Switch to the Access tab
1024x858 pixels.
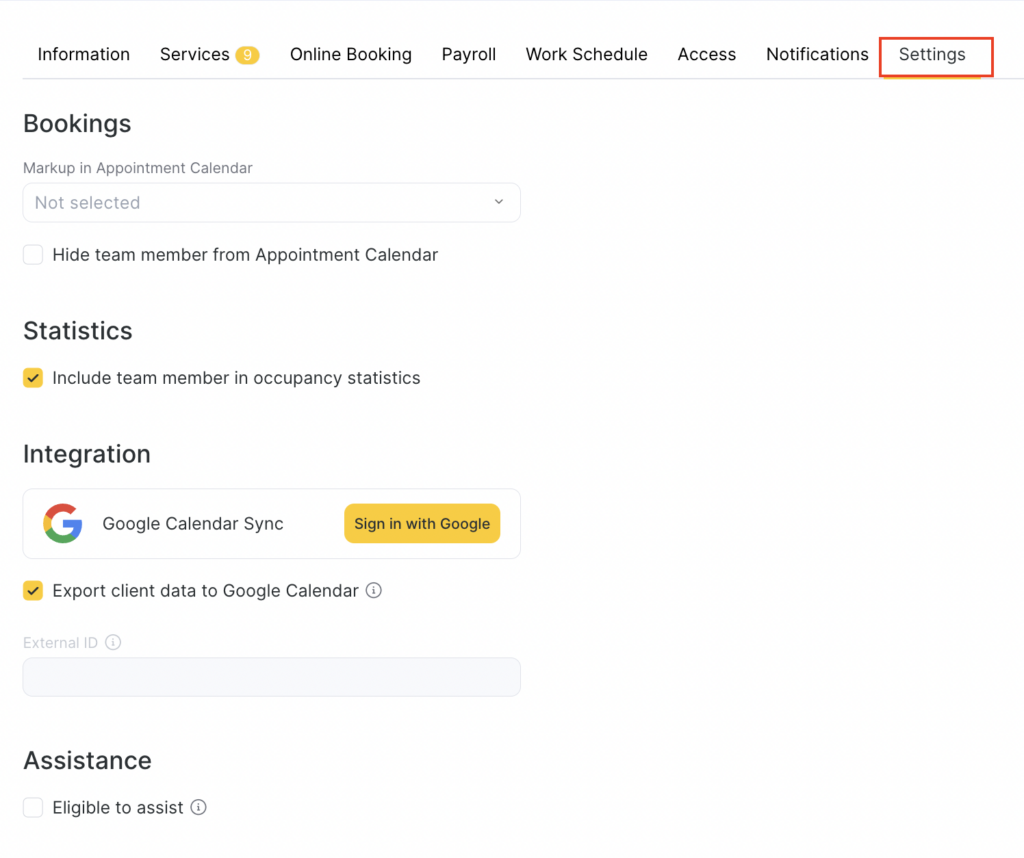pyautogui.click(x=707, y=55)
